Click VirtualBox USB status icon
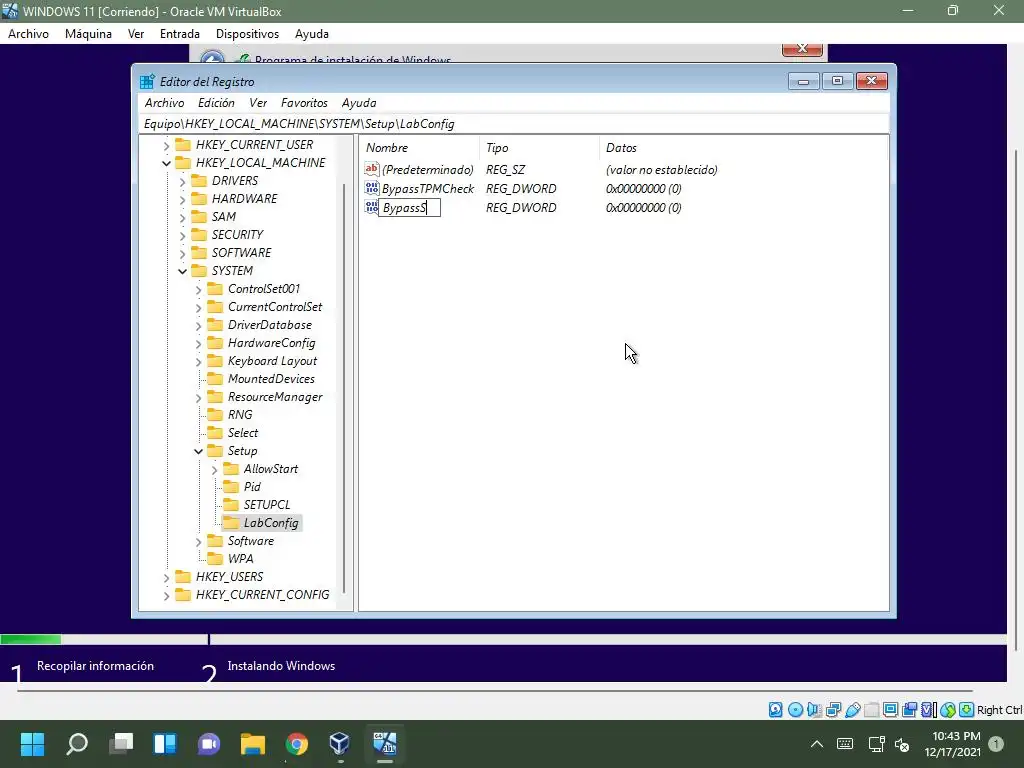Viewport: 1024px width, 768px height. [852, 710]
